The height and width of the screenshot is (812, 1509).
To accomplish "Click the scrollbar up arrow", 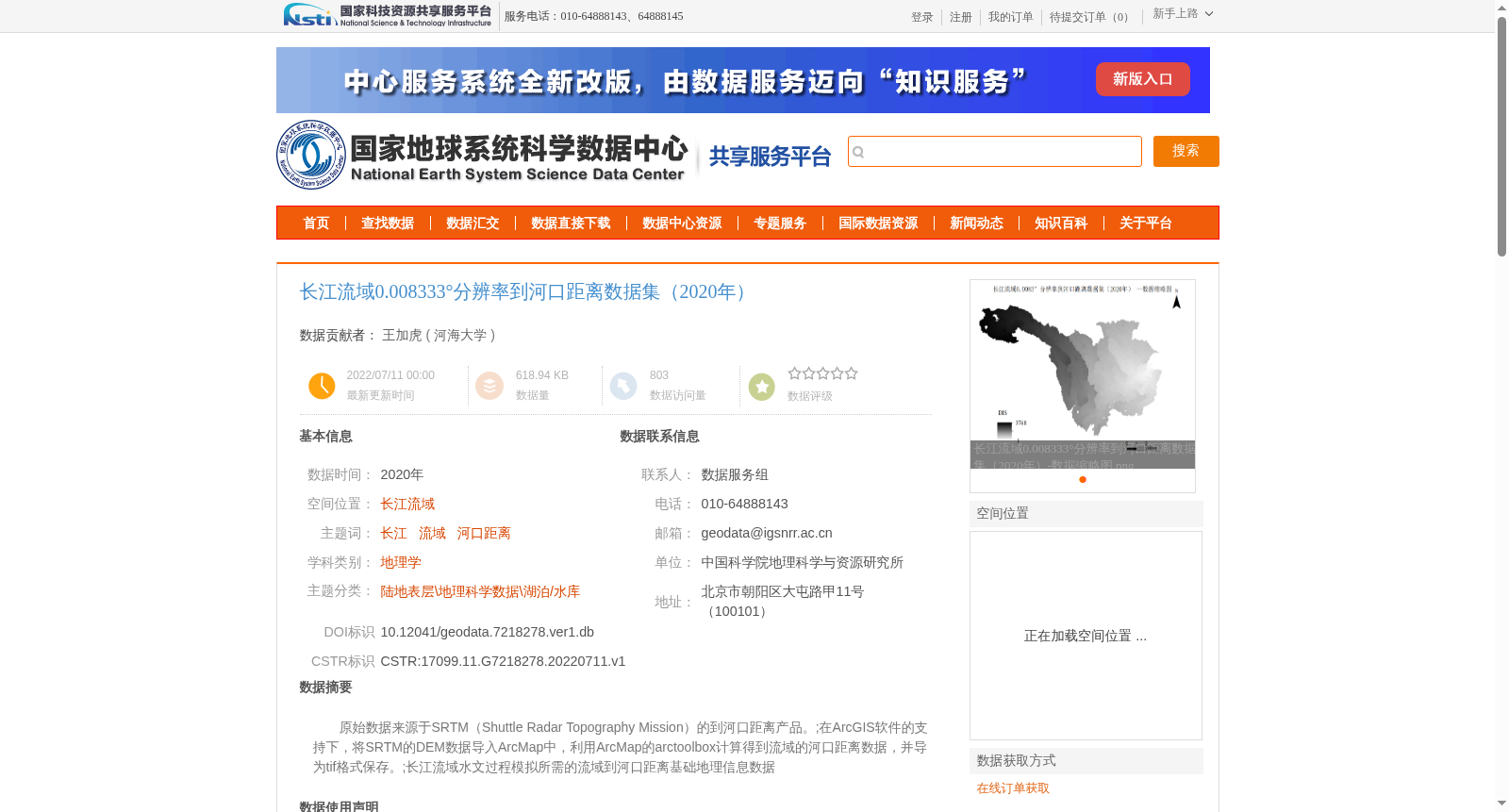I will click(1501, 8).
